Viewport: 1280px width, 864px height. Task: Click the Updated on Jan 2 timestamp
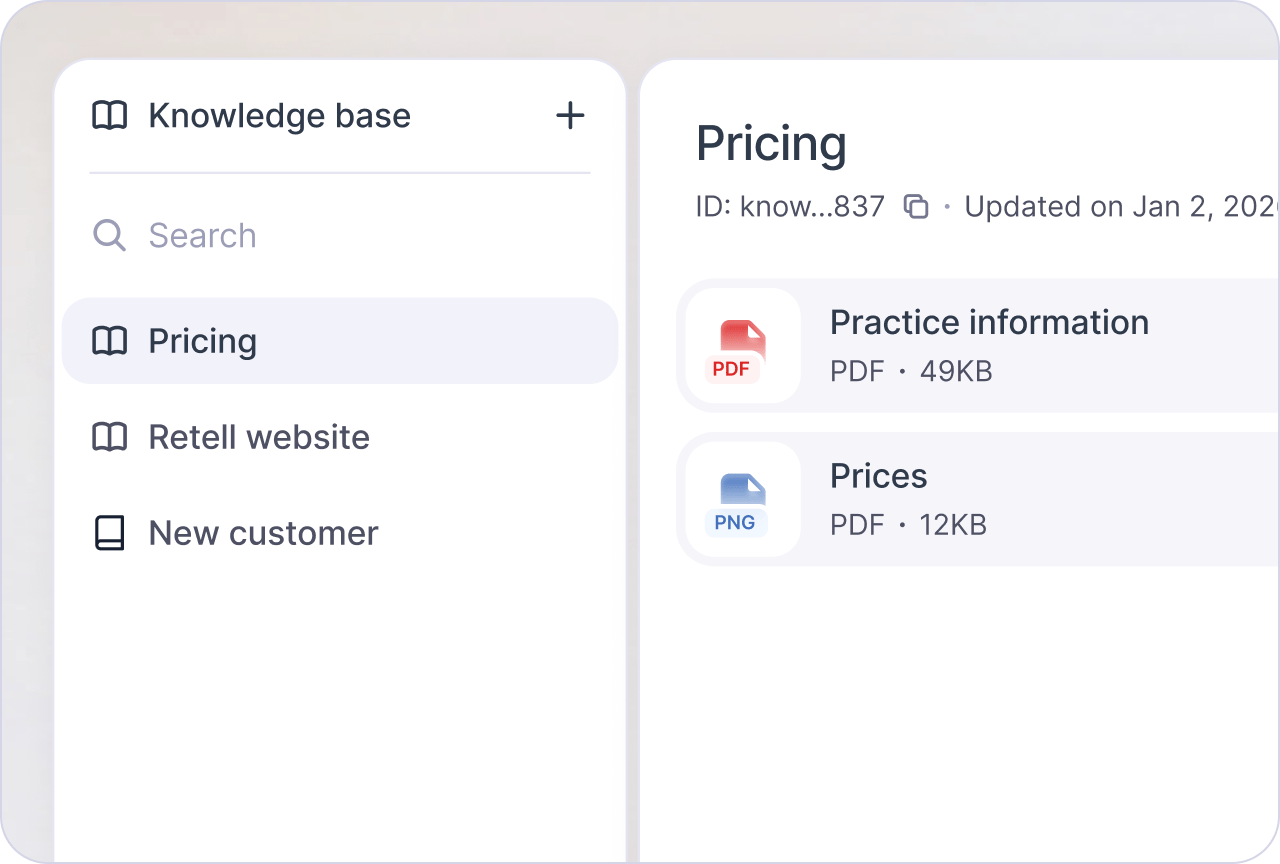pos(1122,207)
